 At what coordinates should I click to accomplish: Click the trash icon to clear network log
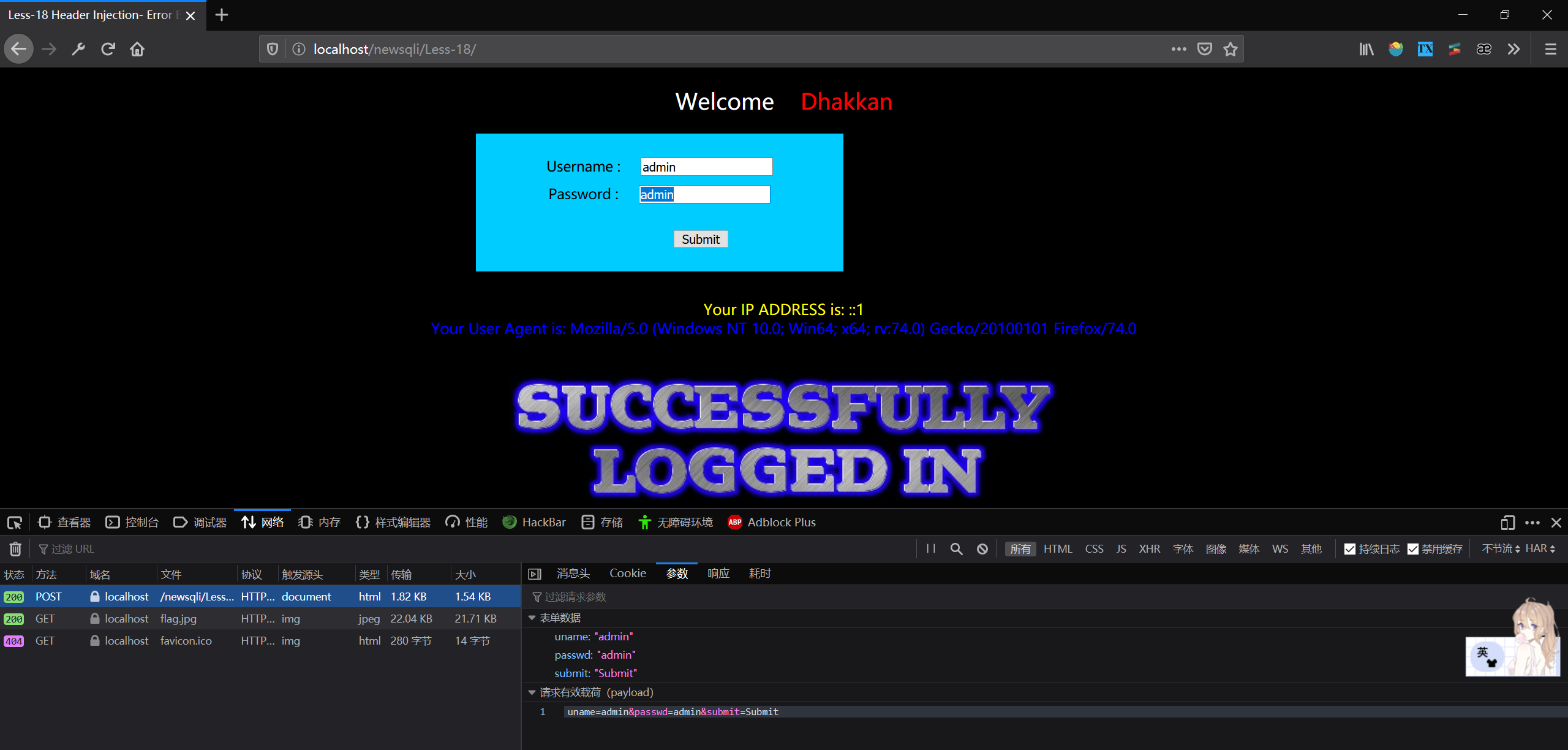[x=15, y=549]
